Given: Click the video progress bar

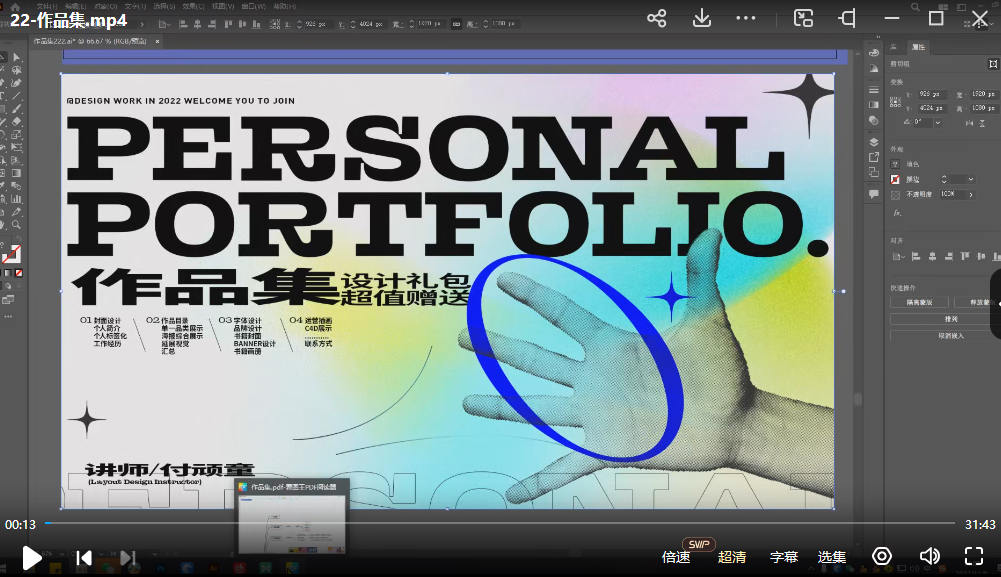Looking at the screenshot, I should [x=500, y=523].
